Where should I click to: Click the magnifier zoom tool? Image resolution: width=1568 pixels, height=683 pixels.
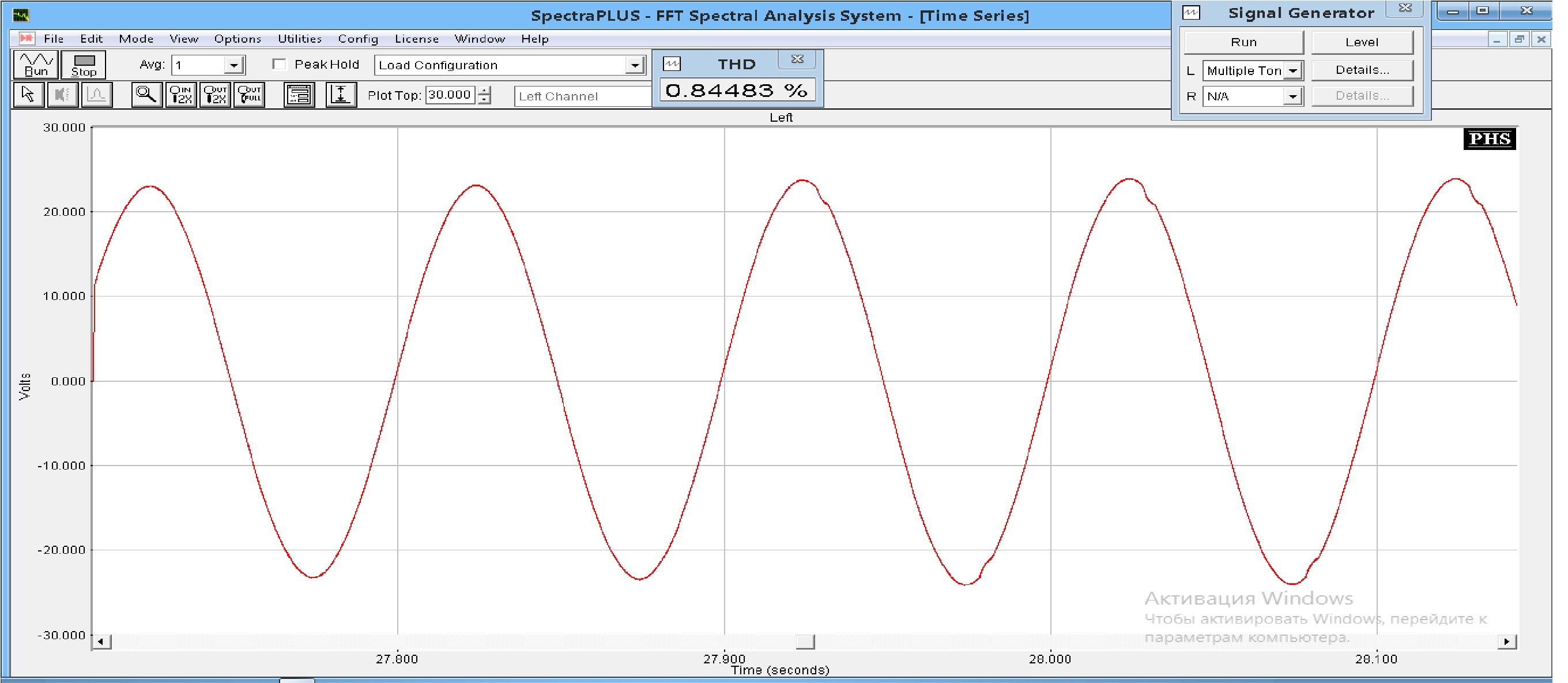coord(146,95)
